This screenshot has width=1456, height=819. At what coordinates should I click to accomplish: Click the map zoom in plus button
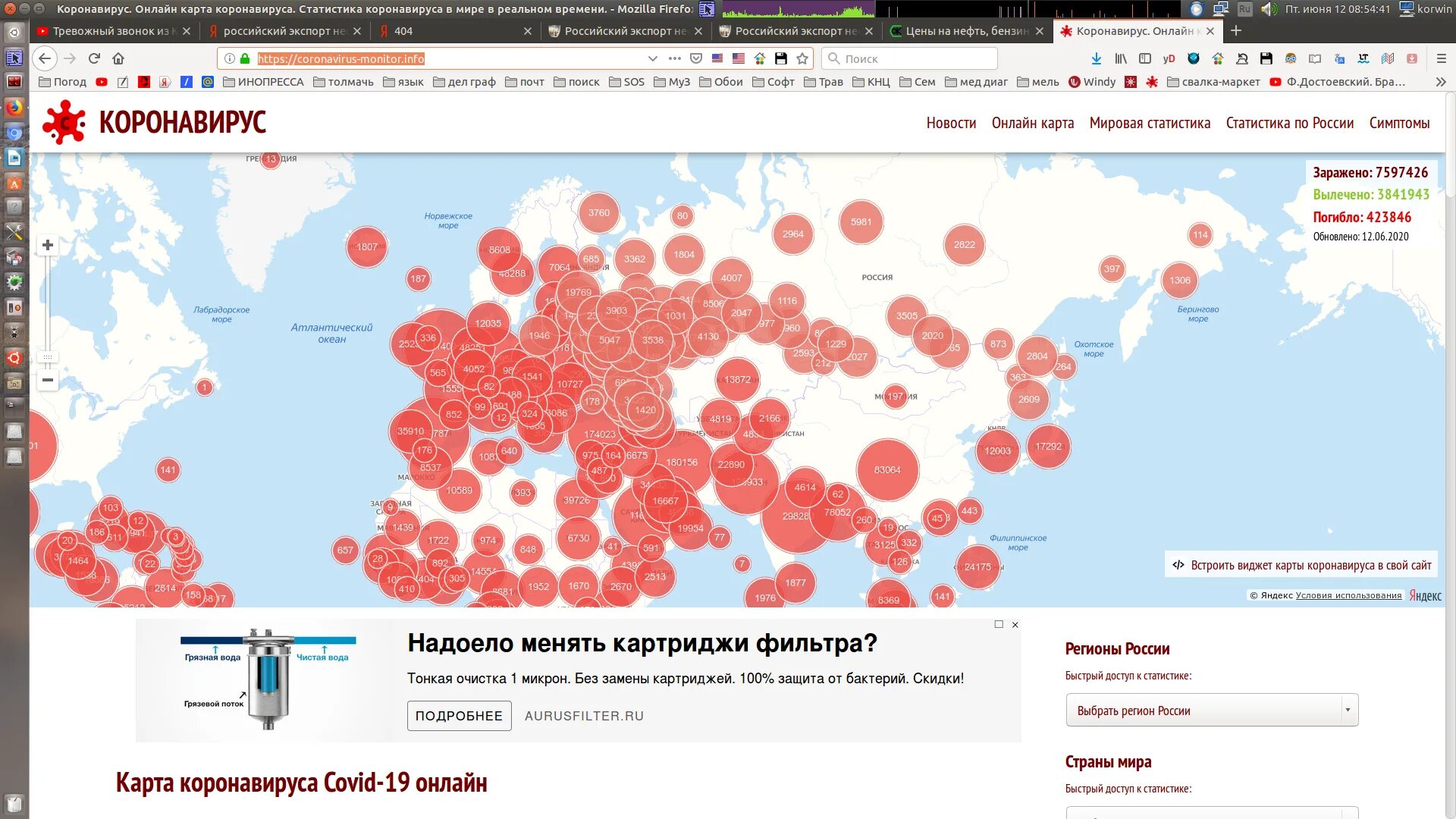coord(48,245)
